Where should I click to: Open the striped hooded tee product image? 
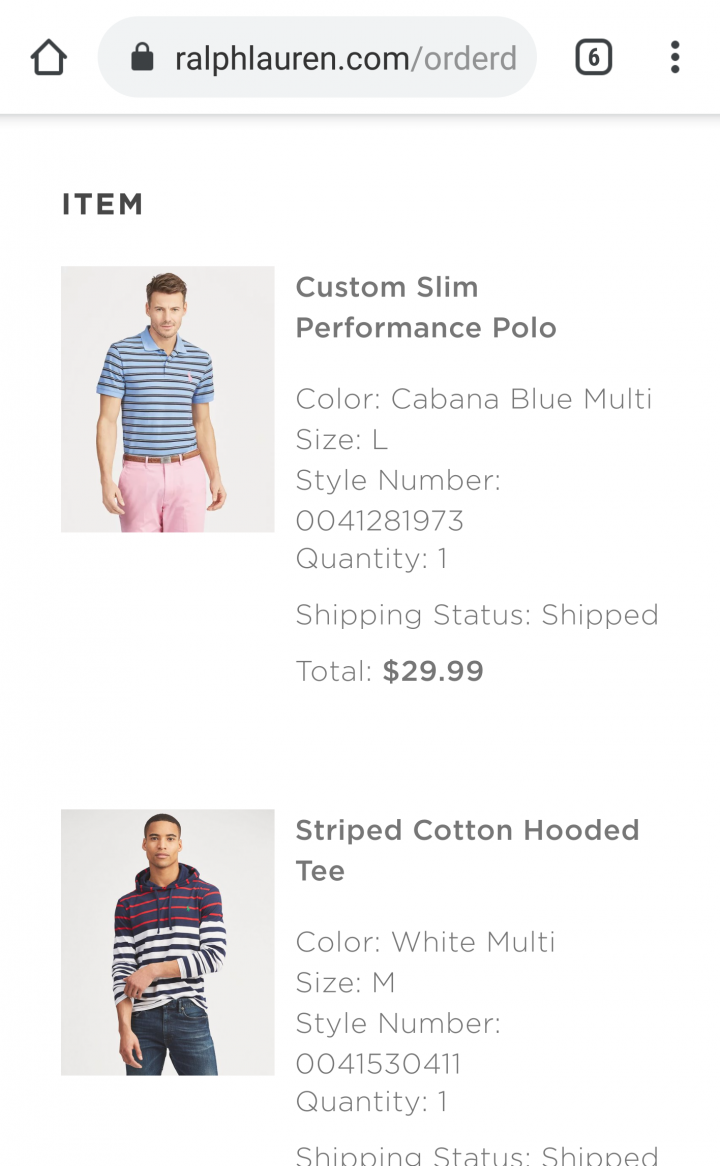coord(167,942)
